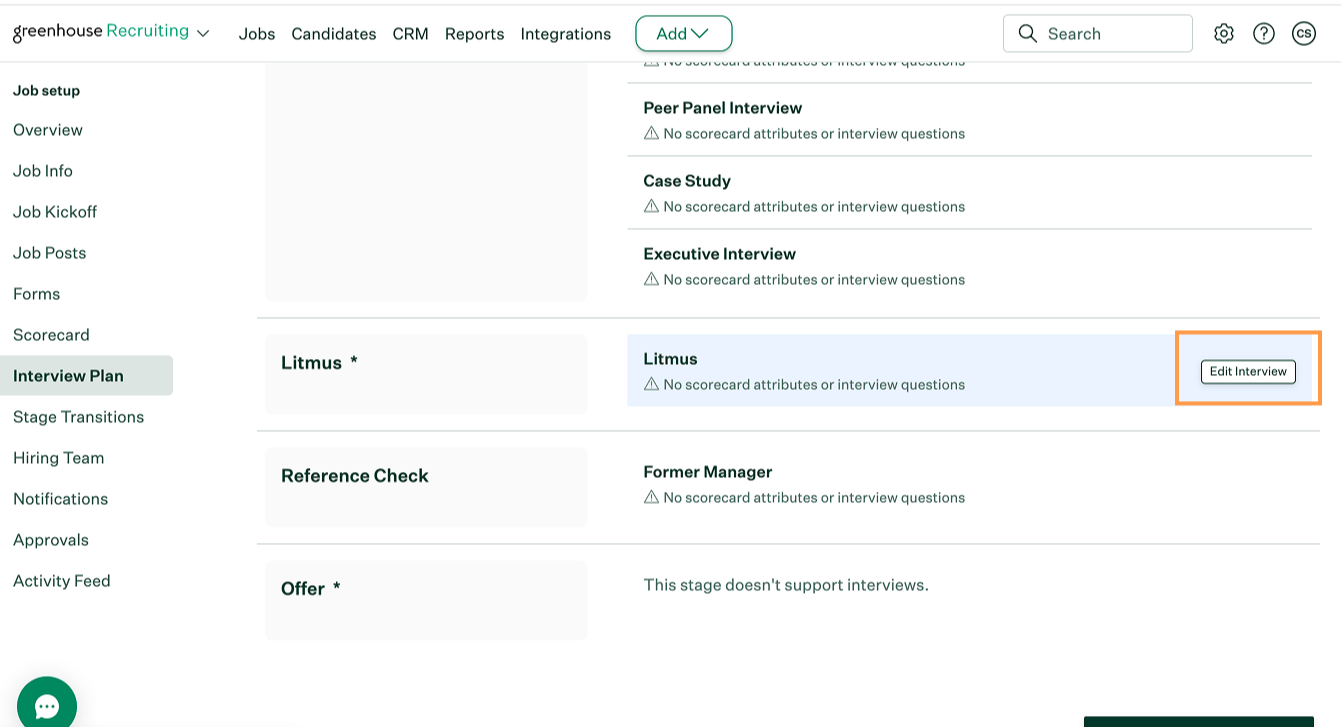Go to Jobs in top navigation
This screenshot has height=727, width=1341.
click(257, 34)
